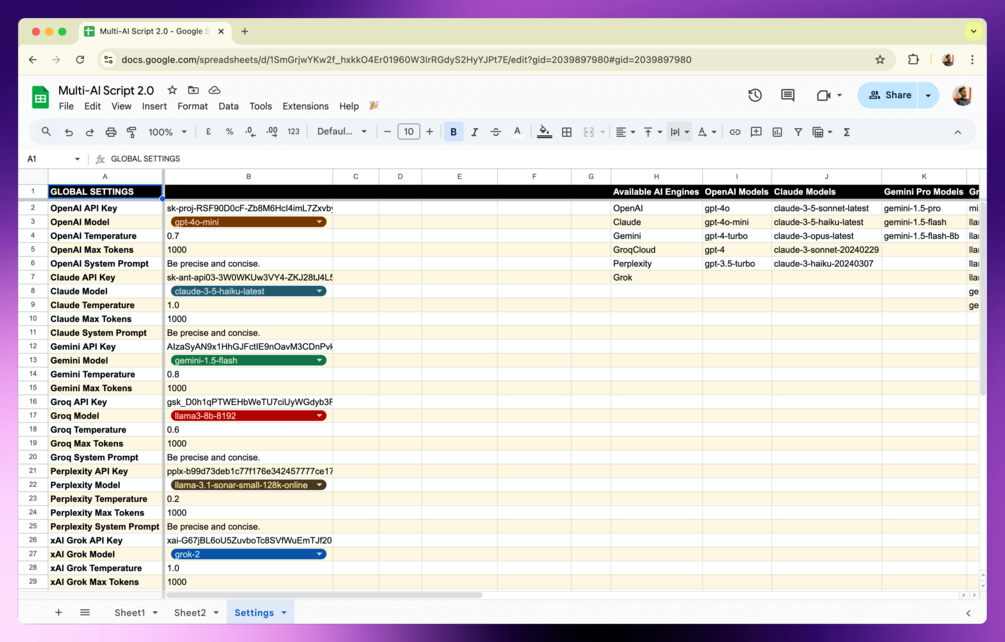Click the move to folder icon
This screenshot has height=642, width=1005.
(x=193, y=90)
